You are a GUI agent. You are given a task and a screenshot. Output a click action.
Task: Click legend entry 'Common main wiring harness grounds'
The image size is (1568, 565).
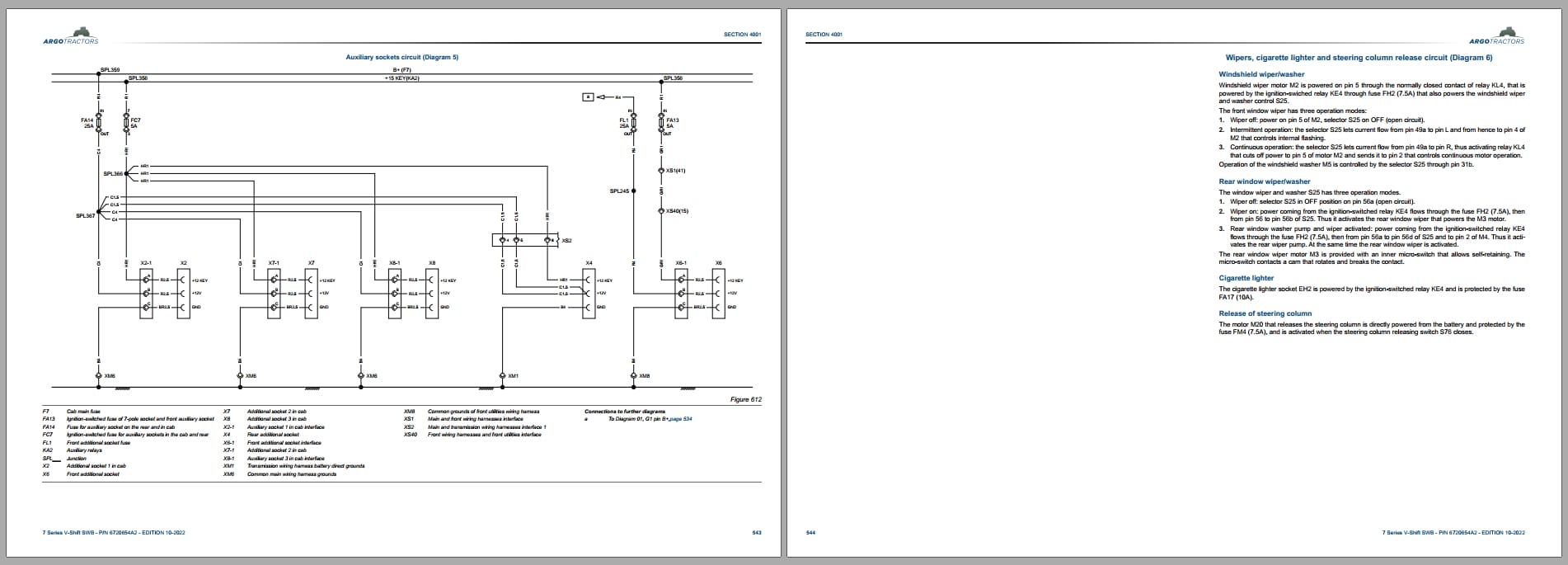[292, 474]
